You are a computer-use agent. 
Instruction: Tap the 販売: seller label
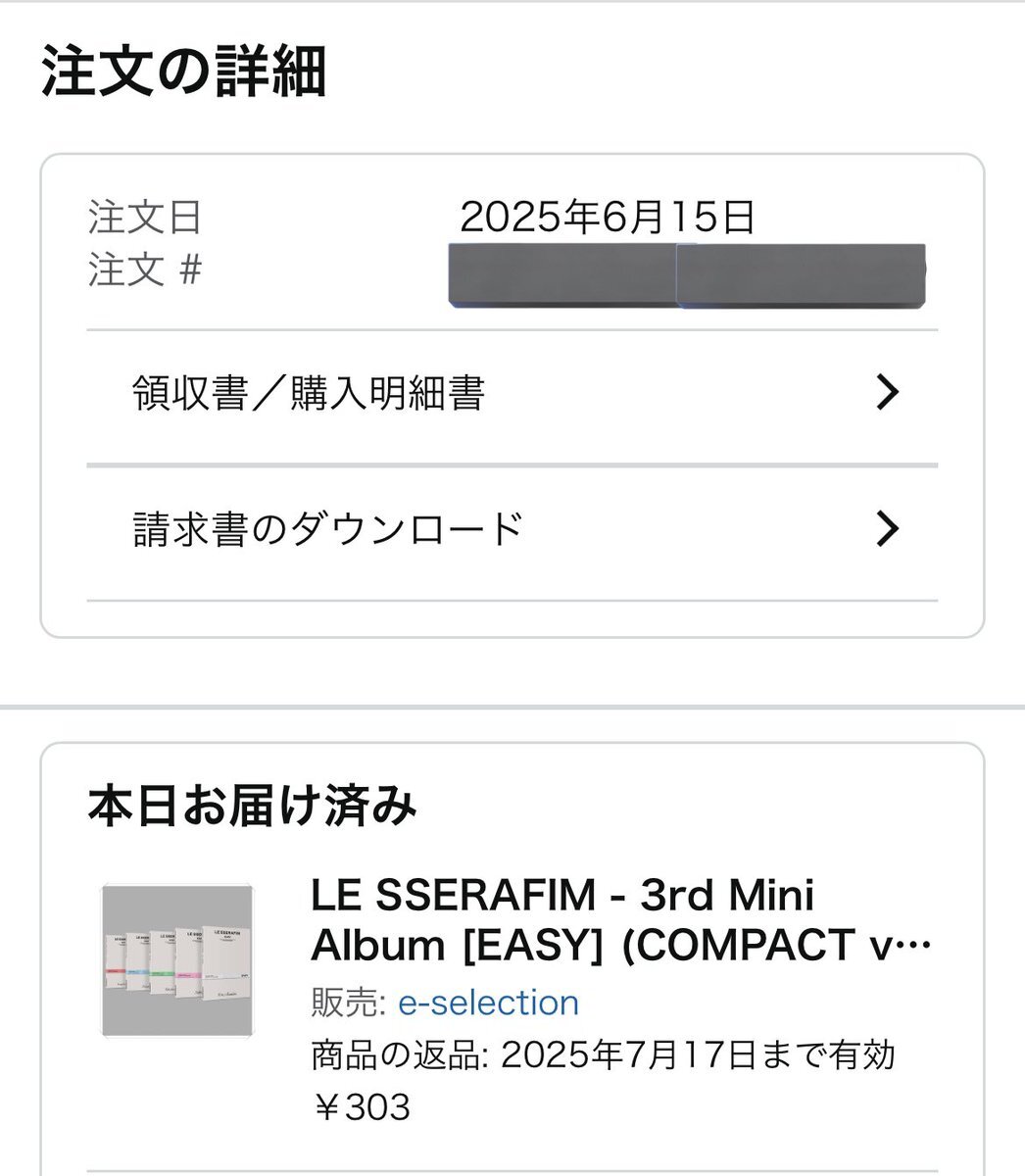[x=350, y=1003]
